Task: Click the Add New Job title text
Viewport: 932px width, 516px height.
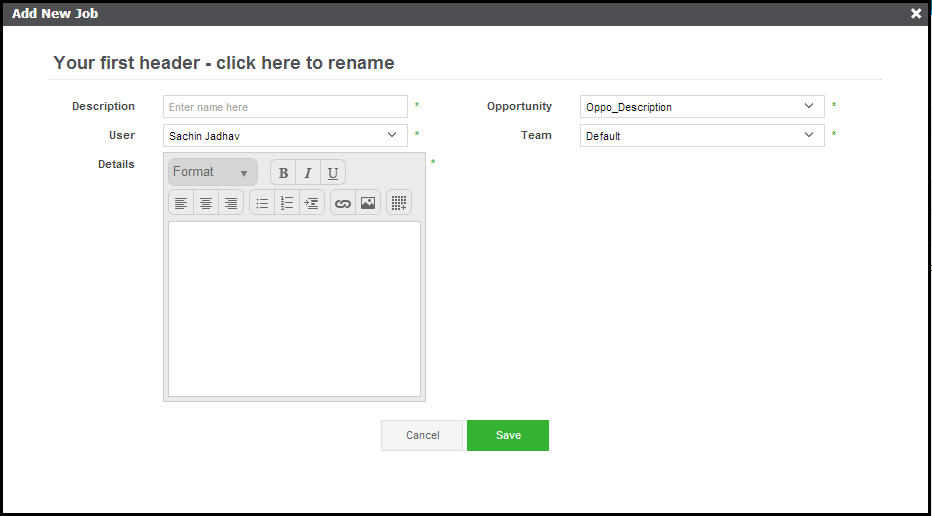Action: 55,13
